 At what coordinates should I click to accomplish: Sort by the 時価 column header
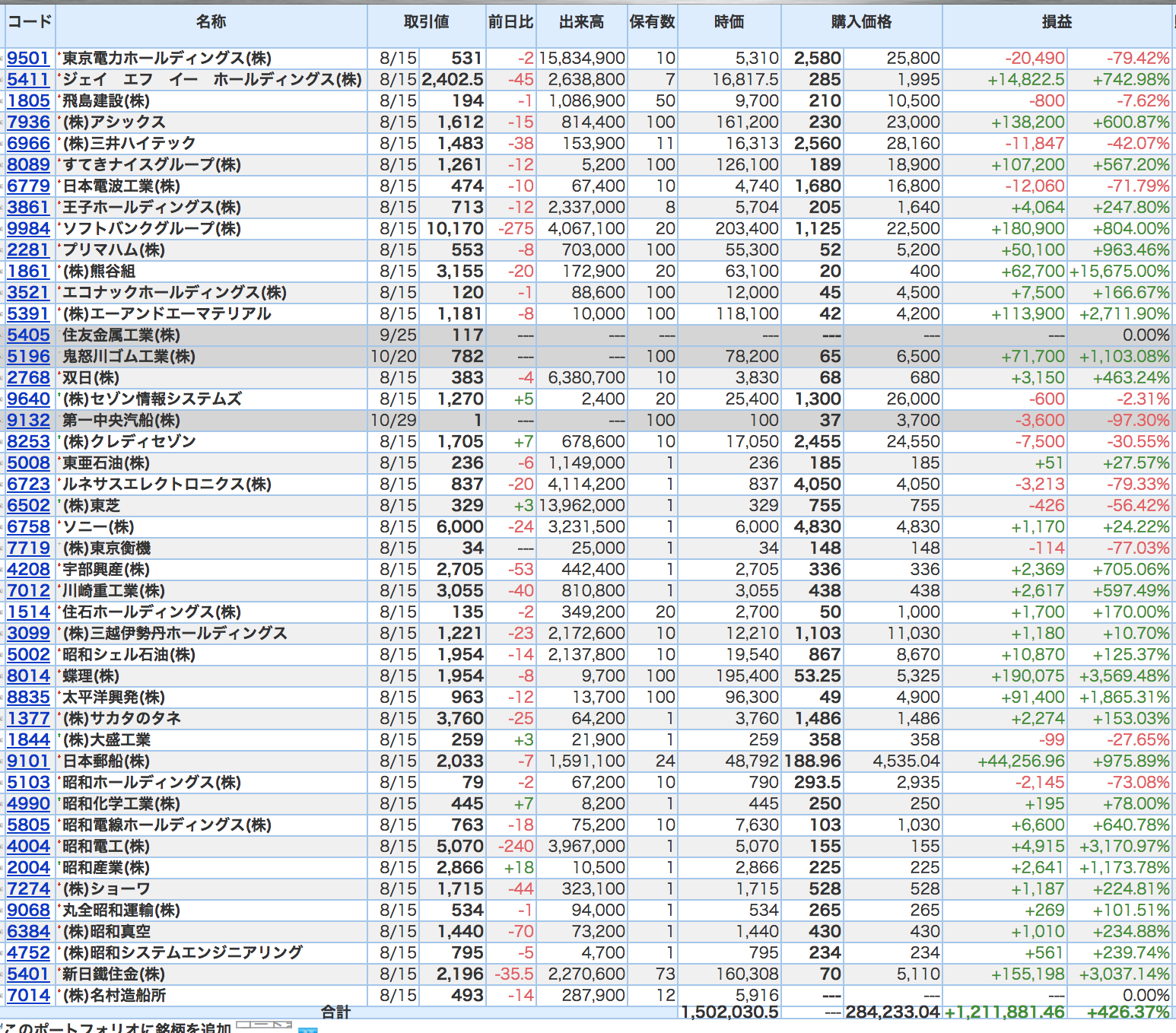pyautogui.click(x=729, y=22)
